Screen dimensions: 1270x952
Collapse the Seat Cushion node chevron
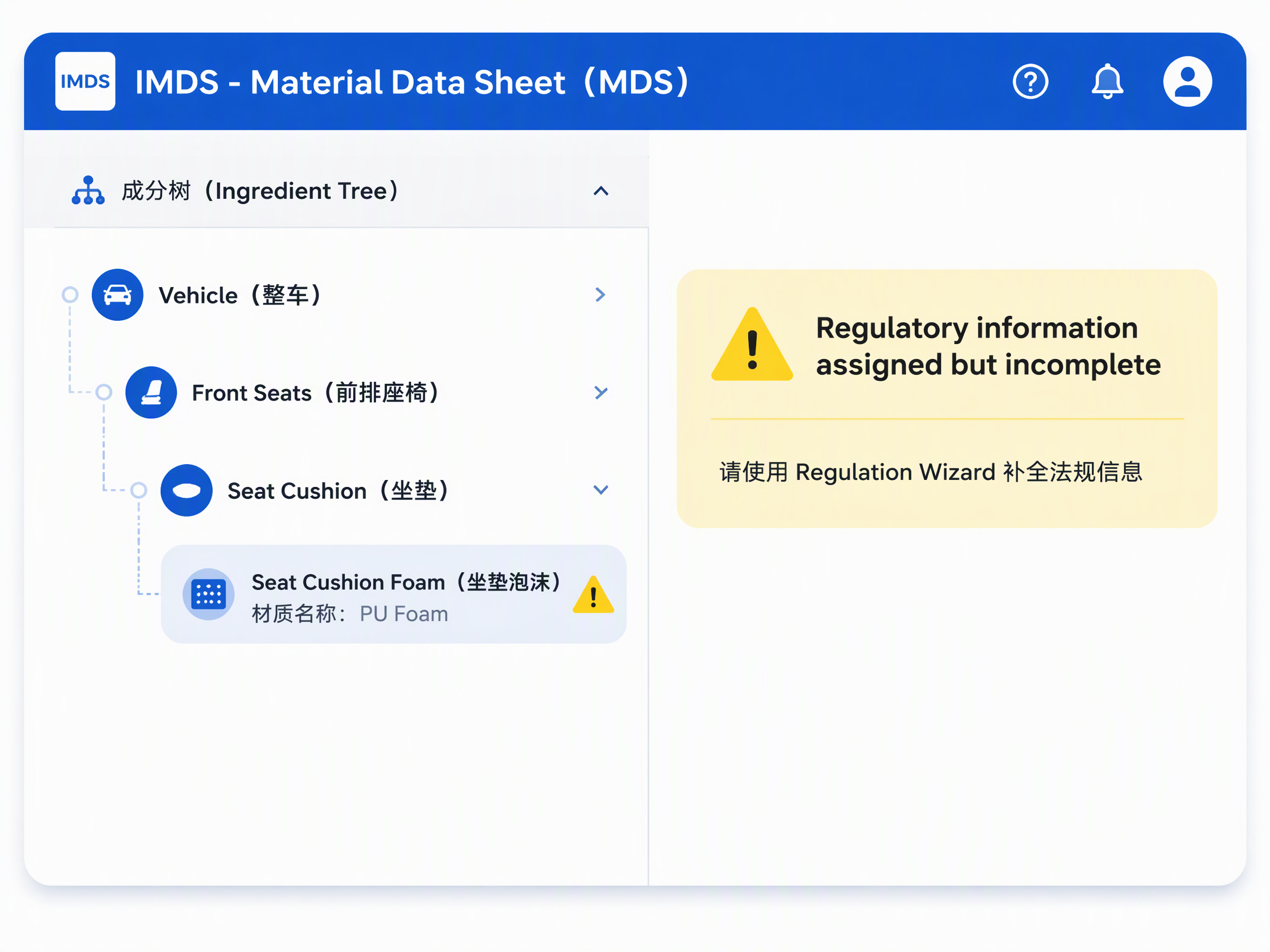click(601, 489)
